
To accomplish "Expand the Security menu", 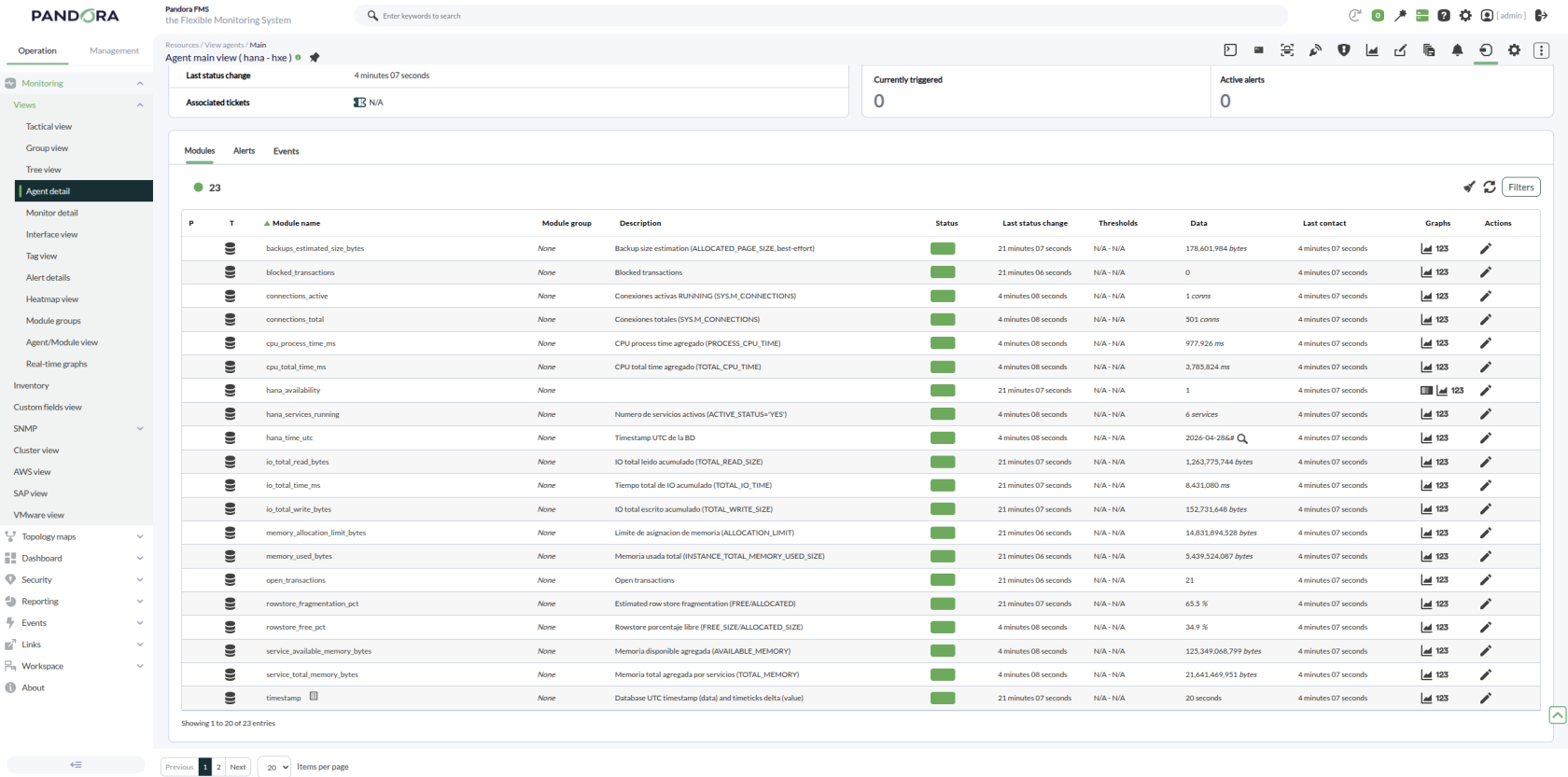I will [140, 580].
